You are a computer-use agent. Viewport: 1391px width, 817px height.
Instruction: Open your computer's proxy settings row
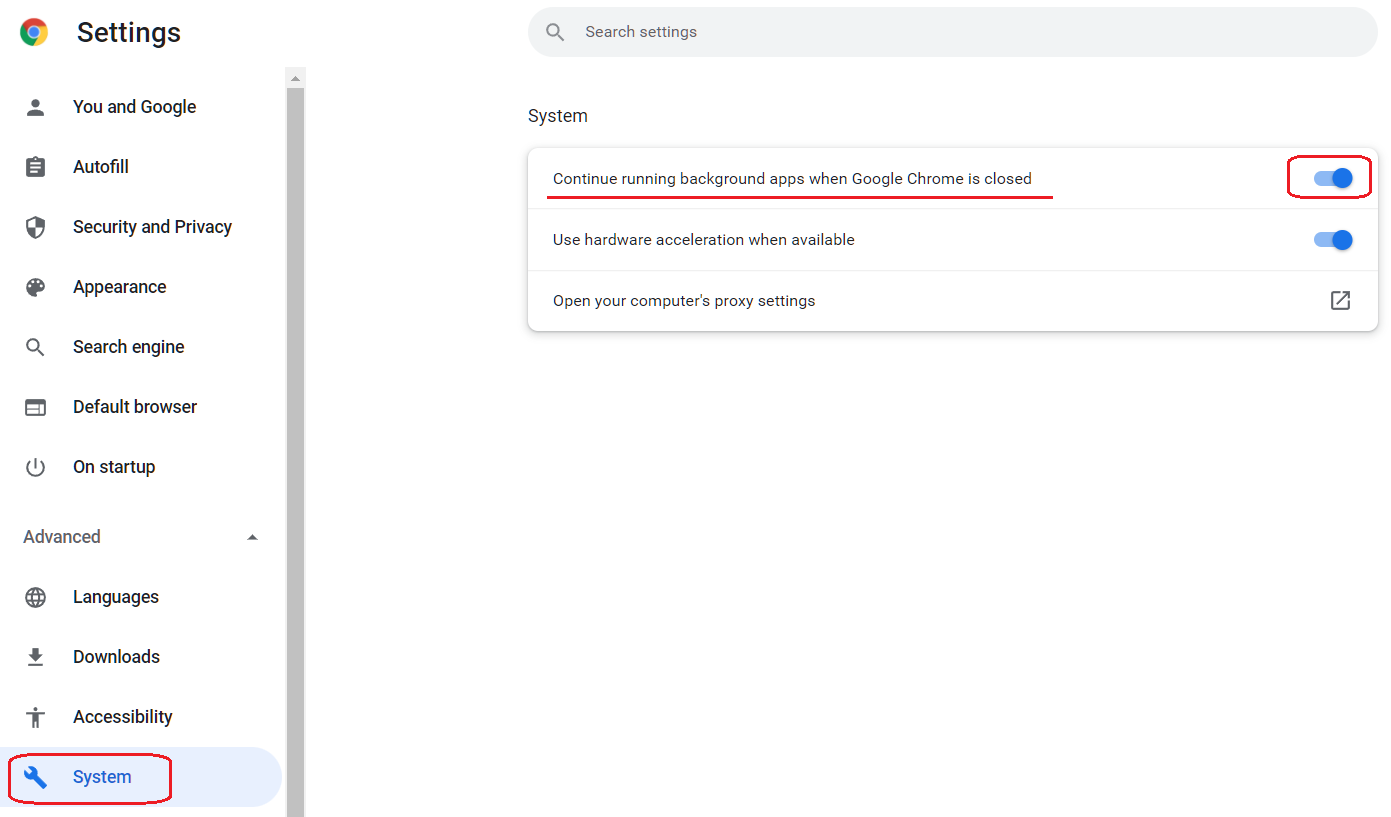953,300
